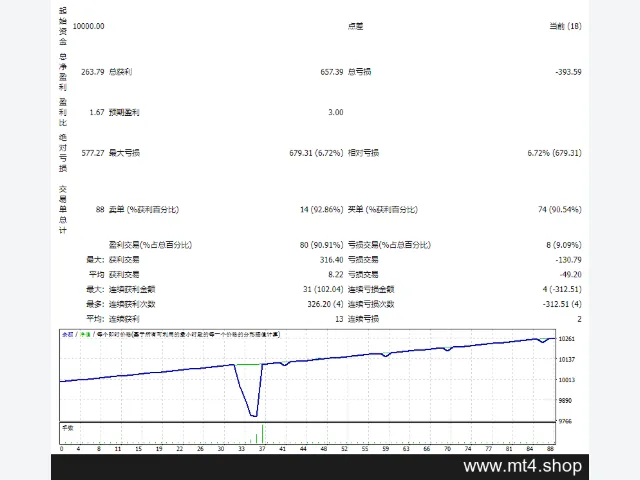The image size is (640, 480).
Task: Select profit trades value 80 (90.91%)
Action: 321,245
